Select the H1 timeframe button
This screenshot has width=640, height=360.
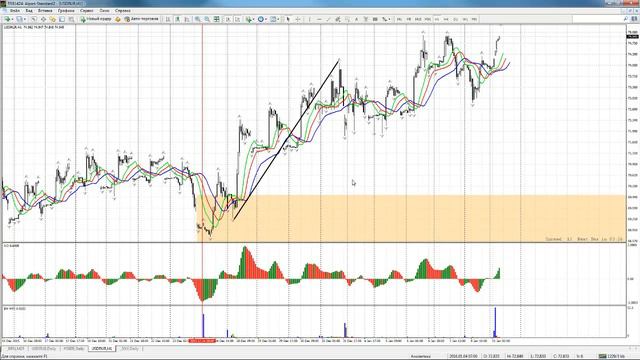click(437, 19)
